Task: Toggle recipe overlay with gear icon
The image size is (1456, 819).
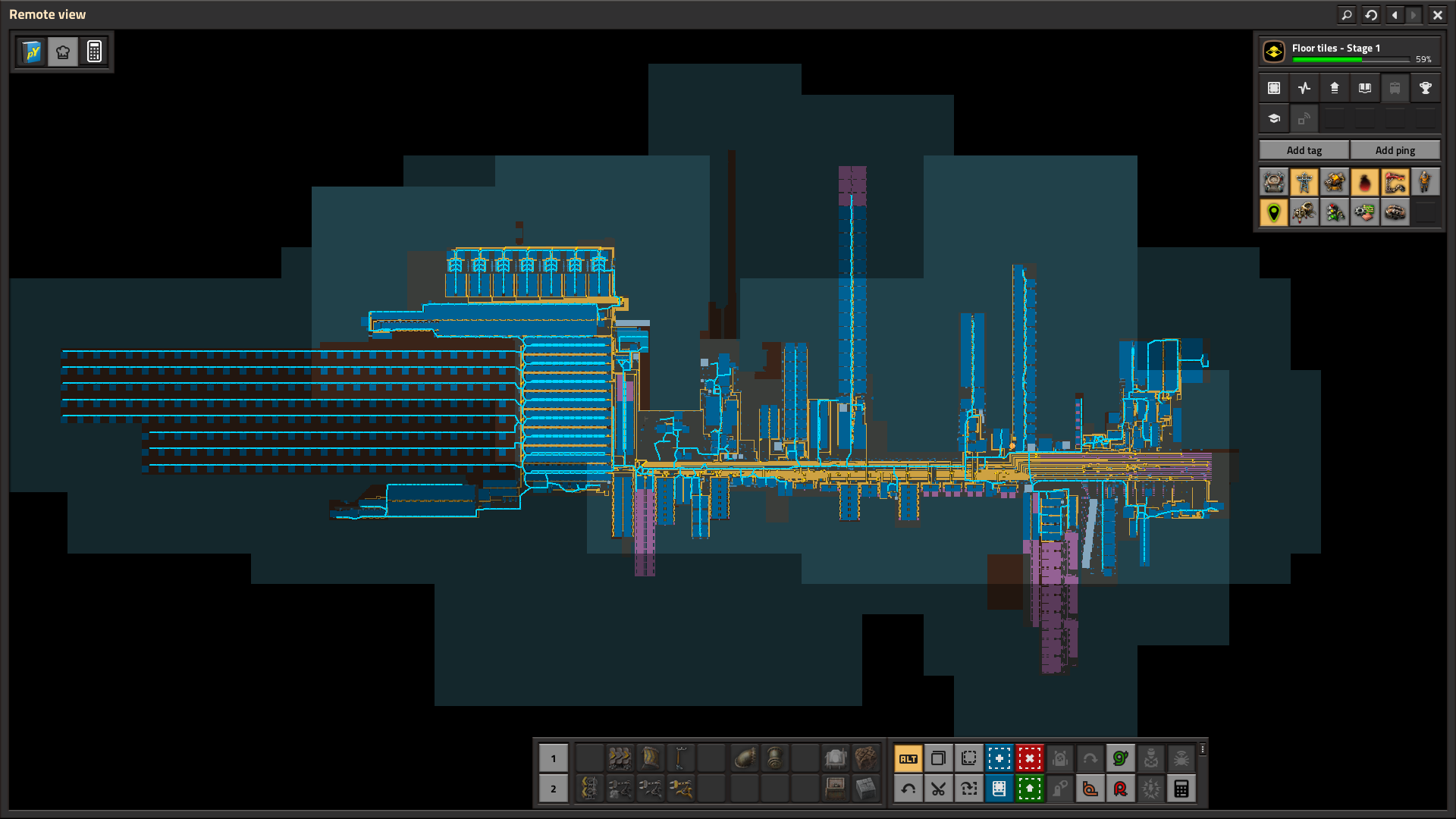Action: [1365, 212]
